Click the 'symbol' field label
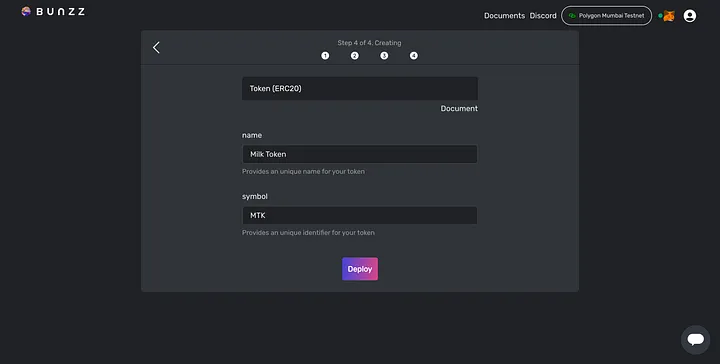This screenshot has height=364, width=720. click(x=255, y=196)
